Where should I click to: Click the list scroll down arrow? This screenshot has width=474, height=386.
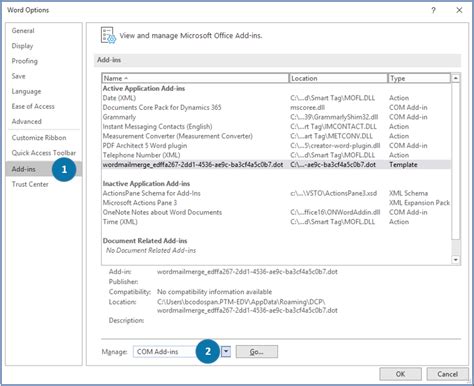coord(455,260)
